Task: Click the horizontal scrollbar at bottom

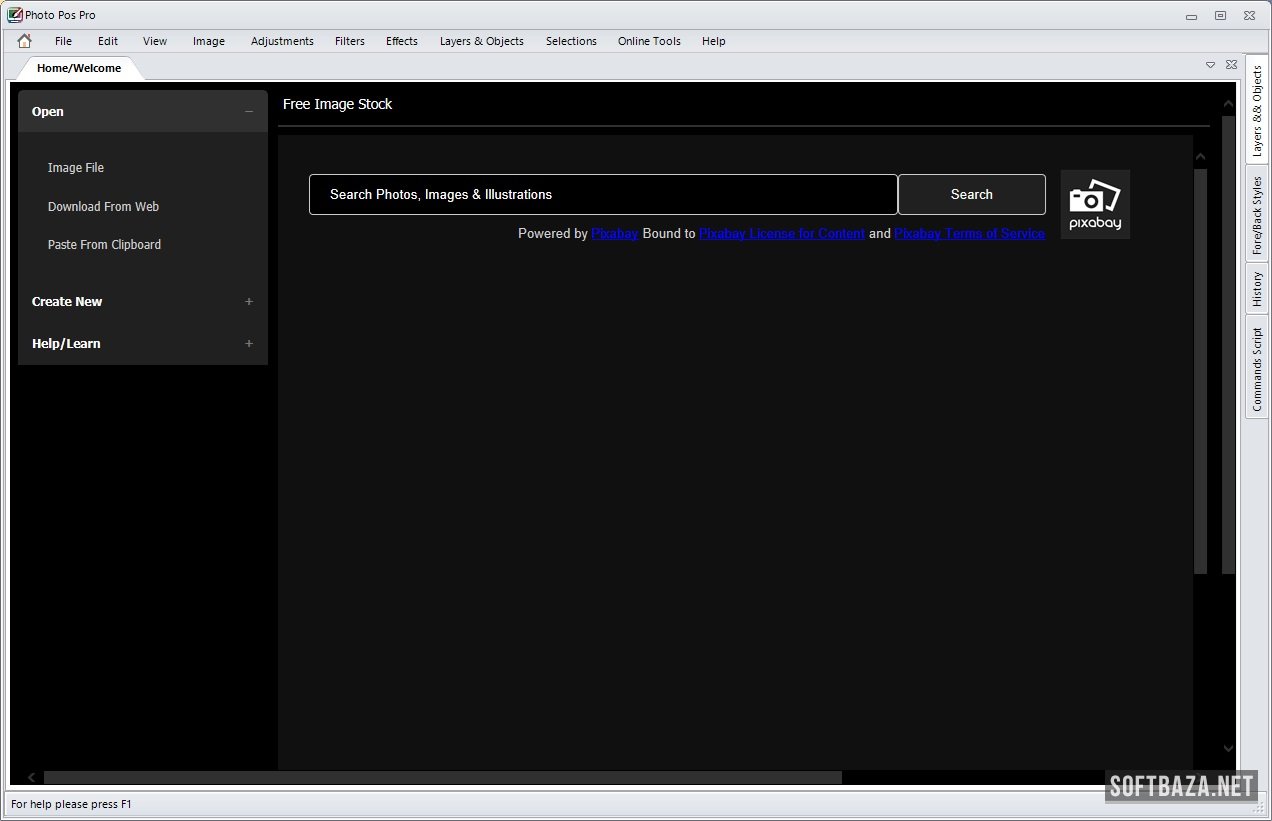Action: click(442, 778)
